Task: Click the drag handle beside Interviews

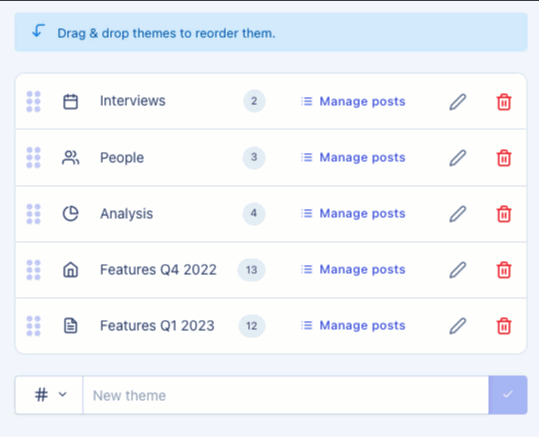Action: (33, 101)
